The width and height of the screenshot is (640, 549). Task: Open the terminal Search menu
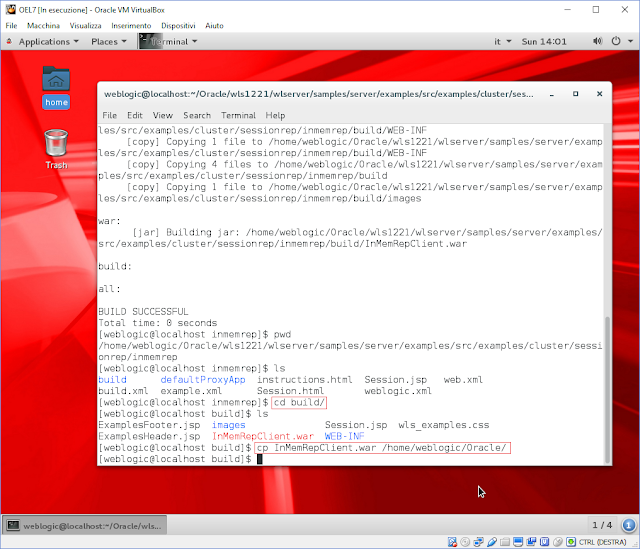point(197,116)
